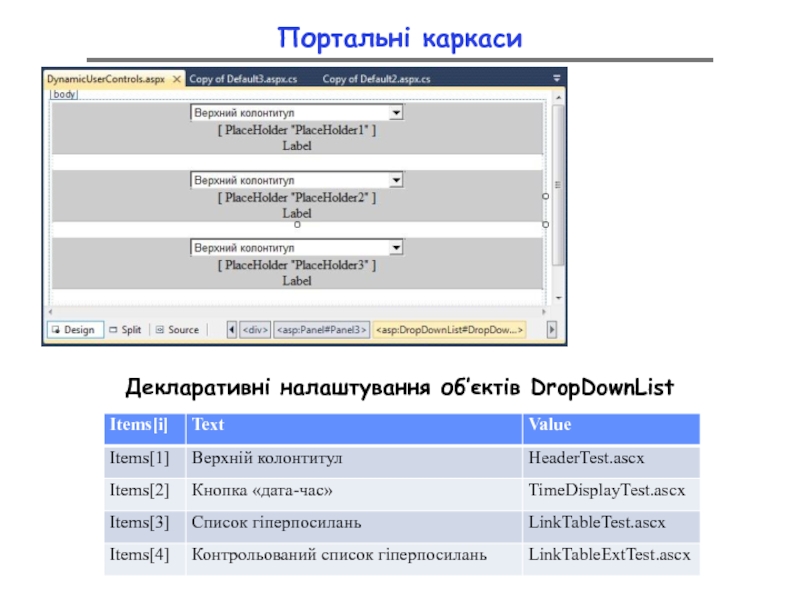This screenshot has width=800, height=600.
Task: Click the Value column header
Action: [611, 429]
